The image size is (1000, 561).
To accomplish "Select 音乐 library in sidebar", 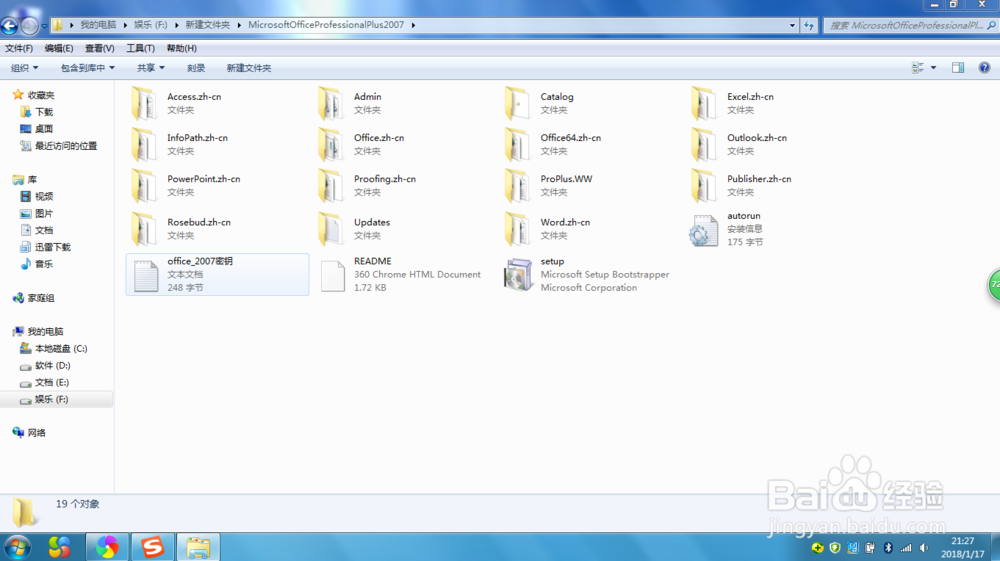I will pyautogui.click(x=44, y=264).
